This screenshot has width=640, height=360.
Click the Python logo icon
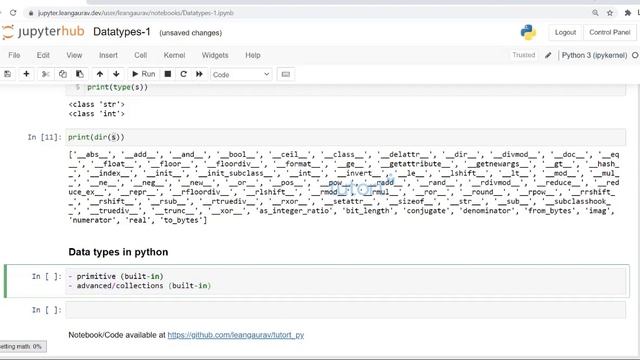pos(528,32)
